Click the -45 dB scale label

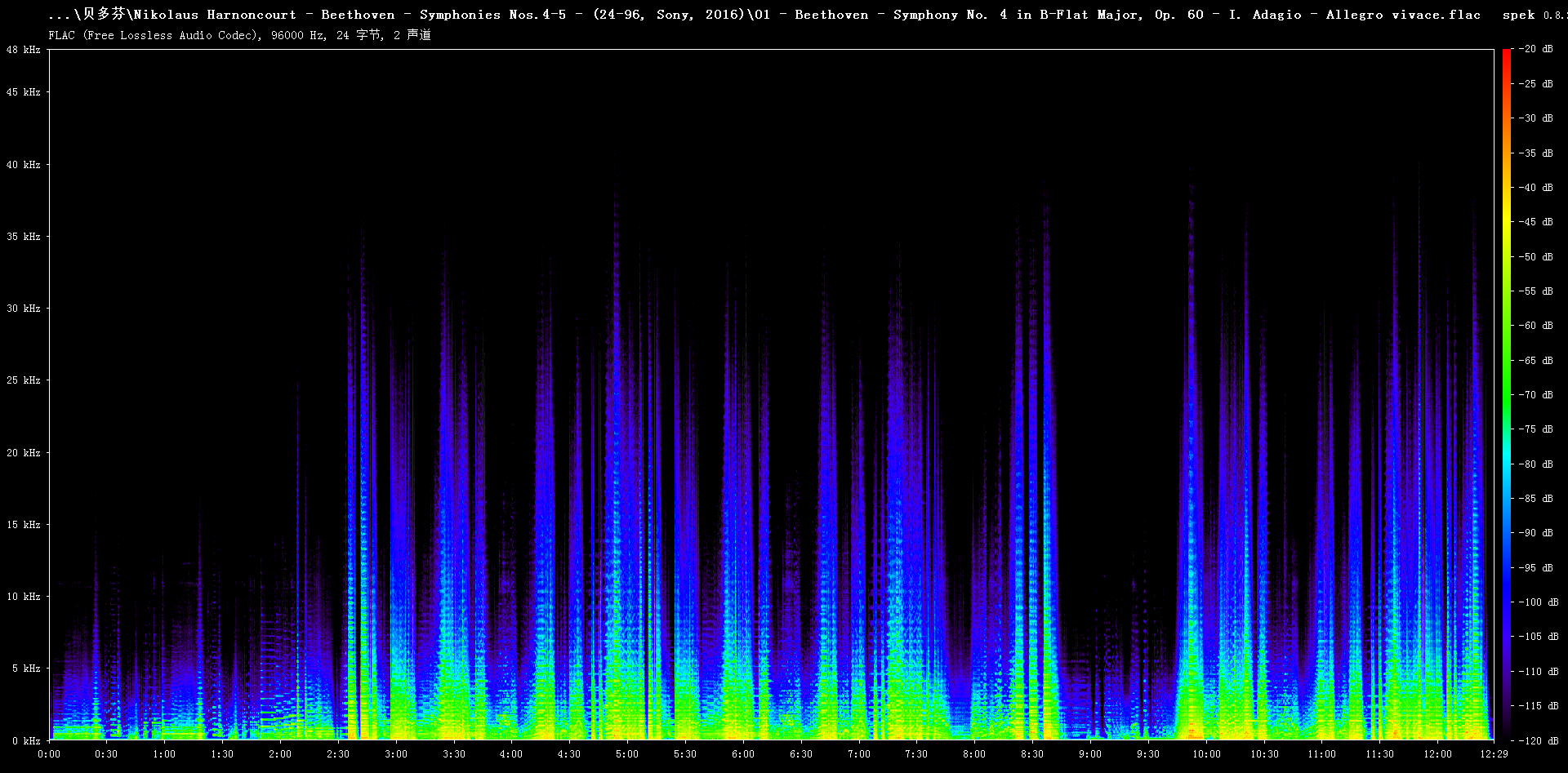tap(1536, 222)
